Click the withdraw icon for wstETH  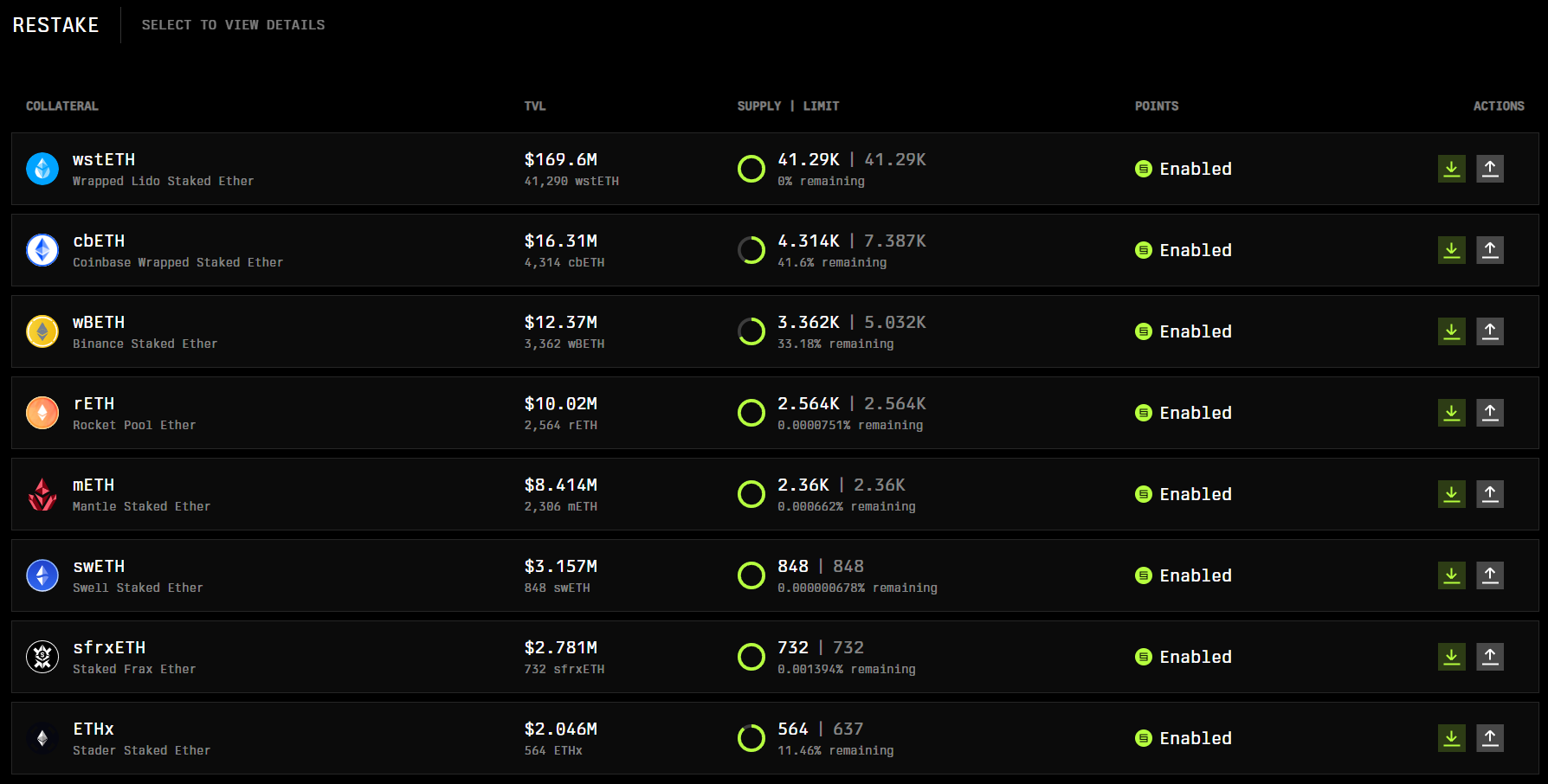tap(1489, 169)
